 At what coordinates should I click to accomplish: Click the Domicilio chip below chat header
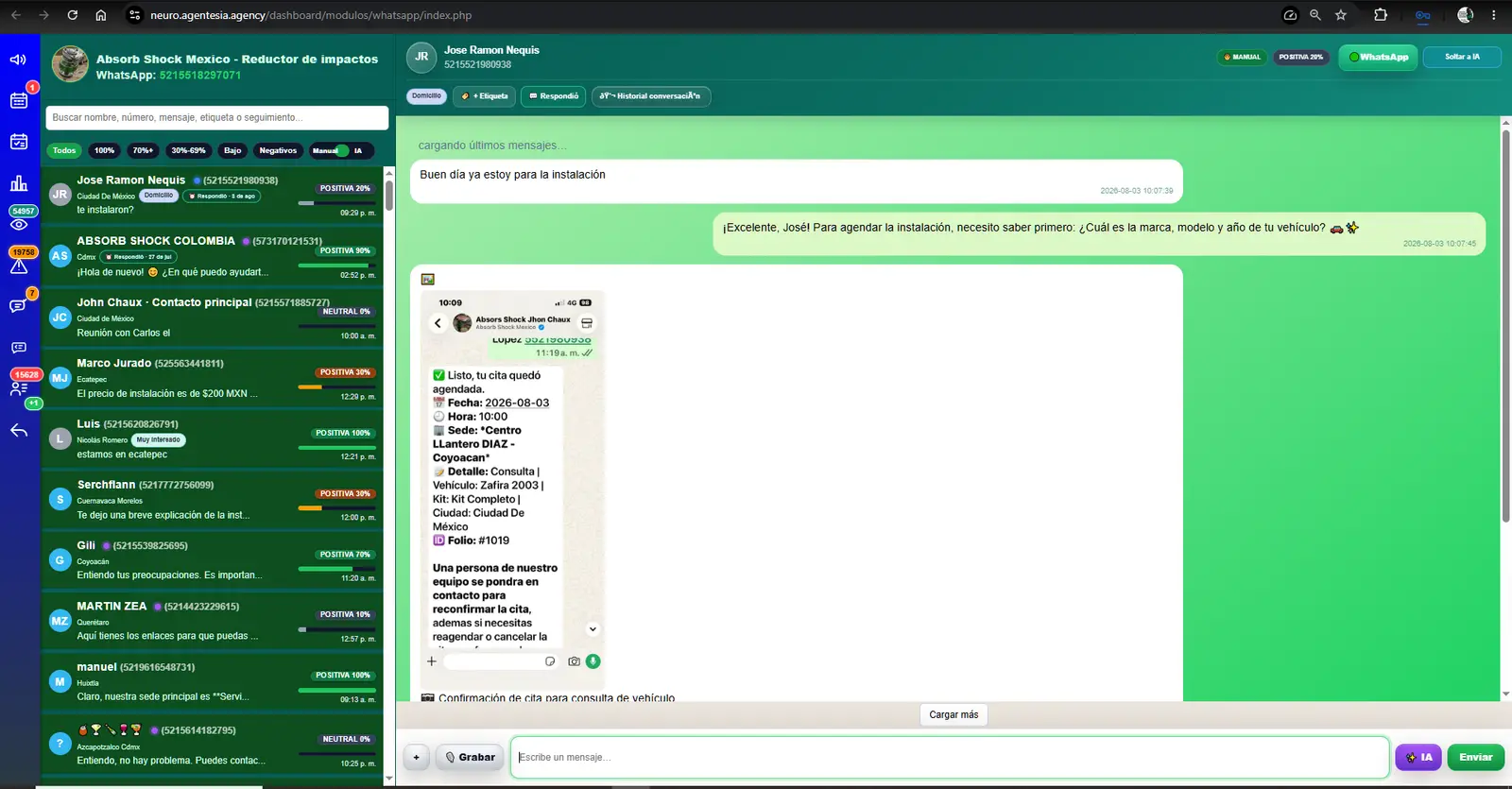(x=426, y=95)
